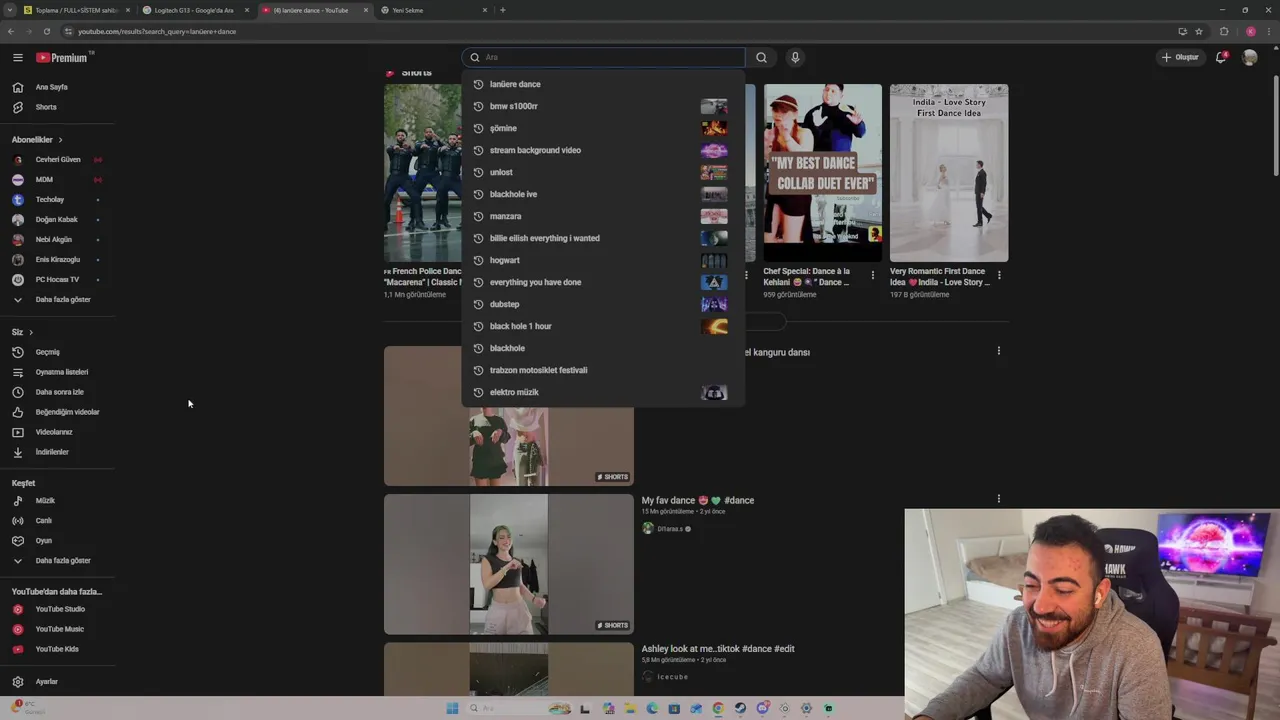Switch to Logitech G13 Google tab
This screenshot has width=1280, height=720.
194,10
